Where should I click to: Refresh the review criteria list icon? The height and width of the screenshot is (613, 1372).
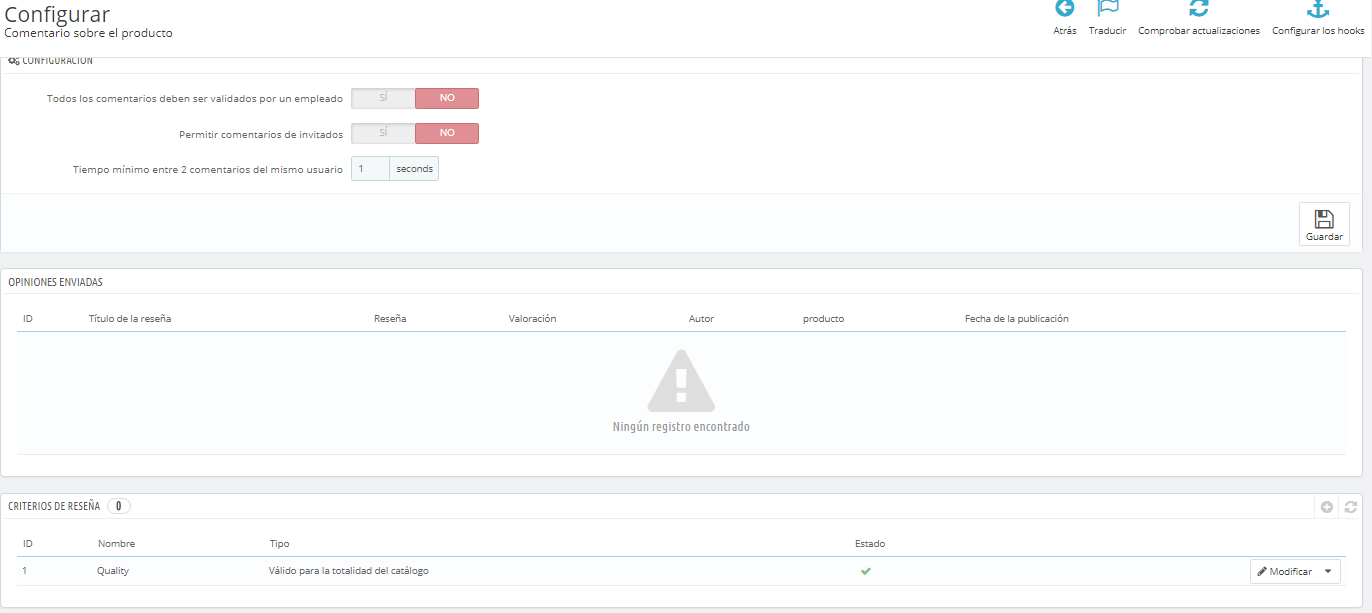pyautogui.click(x=1350, y=507)
